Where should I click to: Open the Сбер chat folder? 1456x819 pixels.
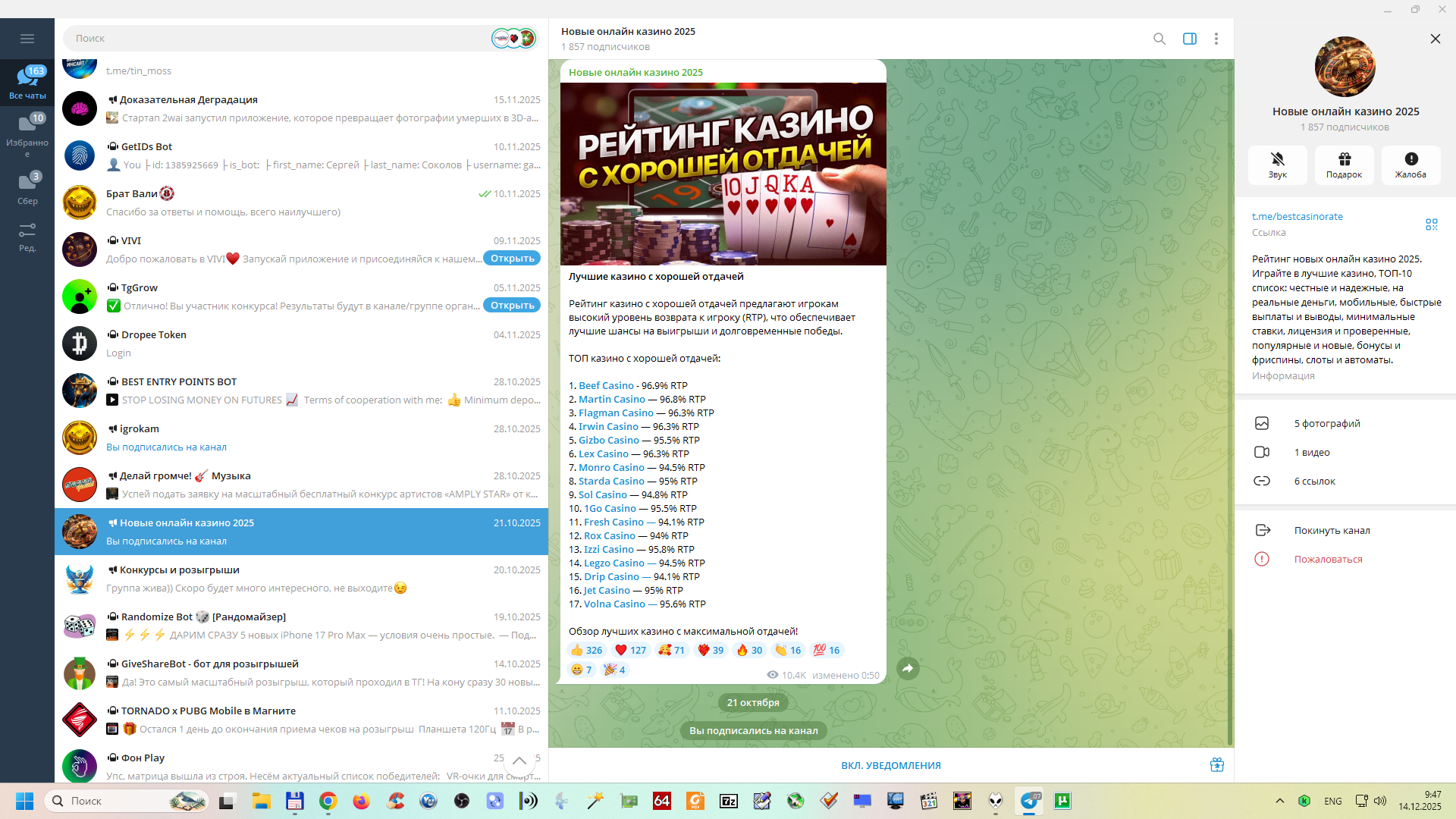27,188
